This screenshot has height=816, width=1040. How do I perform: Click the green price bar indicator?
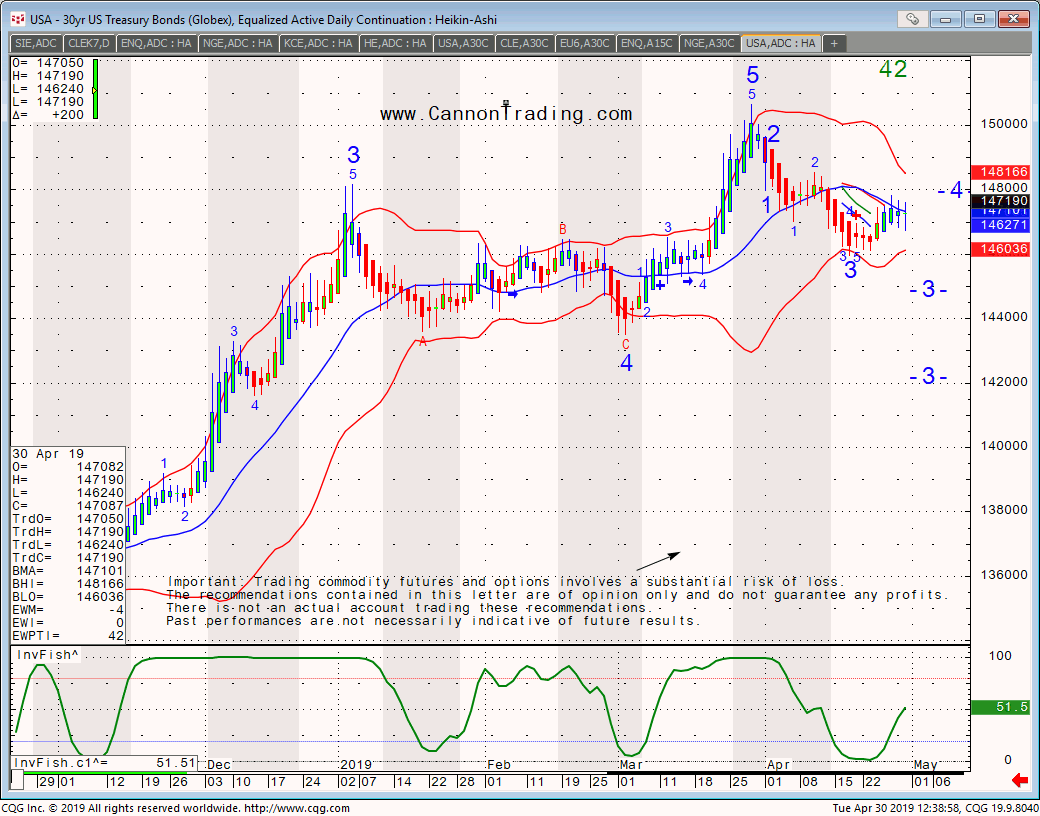tap(95, 89)
